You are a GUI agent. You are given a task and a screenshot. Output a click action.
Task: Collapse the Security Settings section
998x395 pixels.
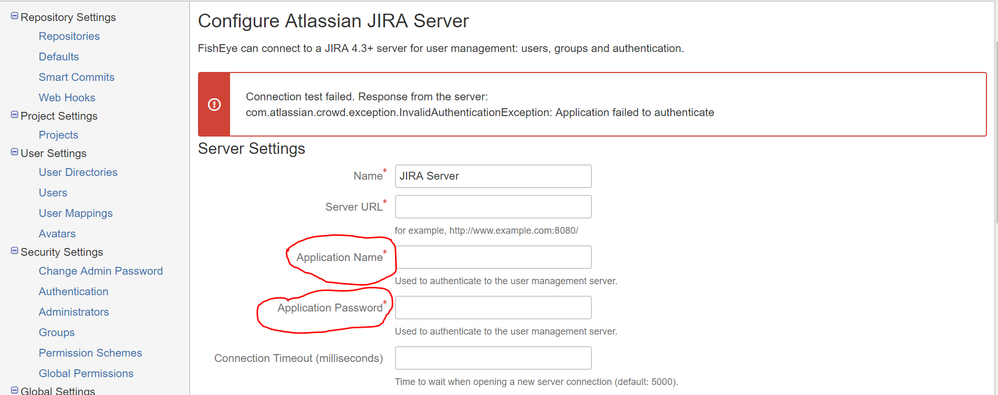(15, 251)
